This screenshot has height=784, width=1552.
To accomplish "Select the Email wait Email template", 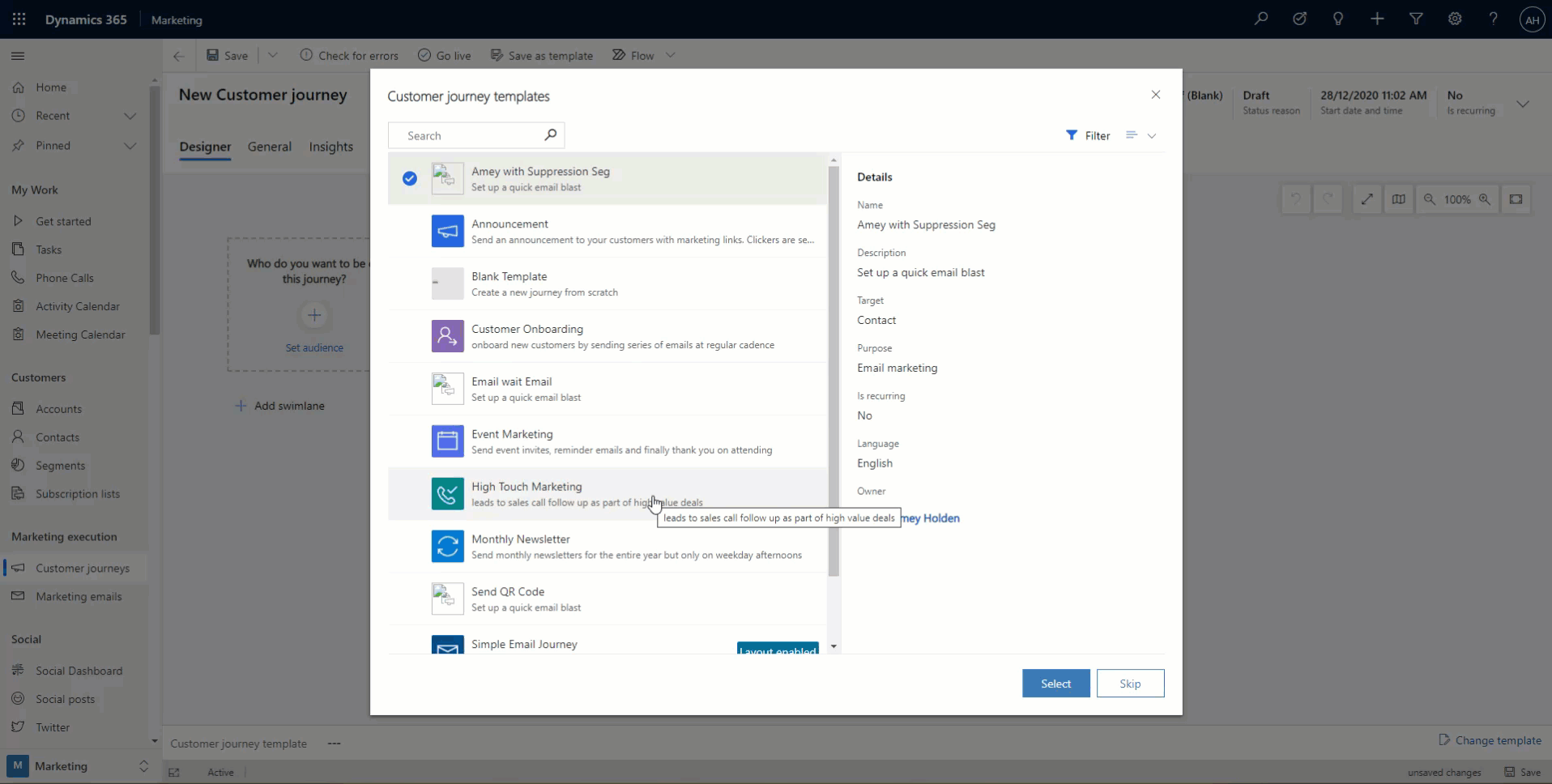I will coord(608,389).
